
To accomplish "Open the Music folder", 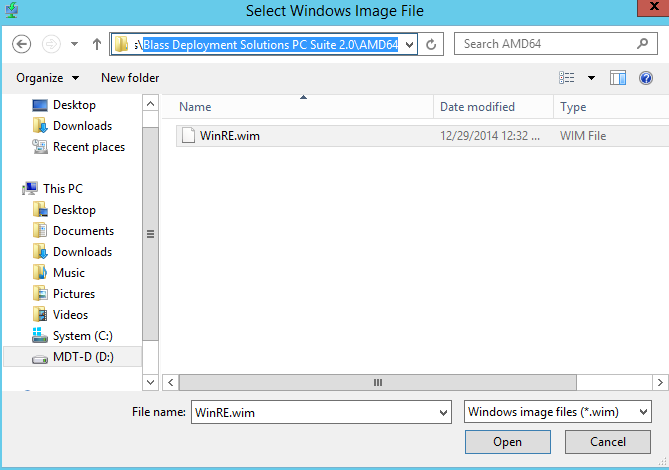I will coord(69,273).
